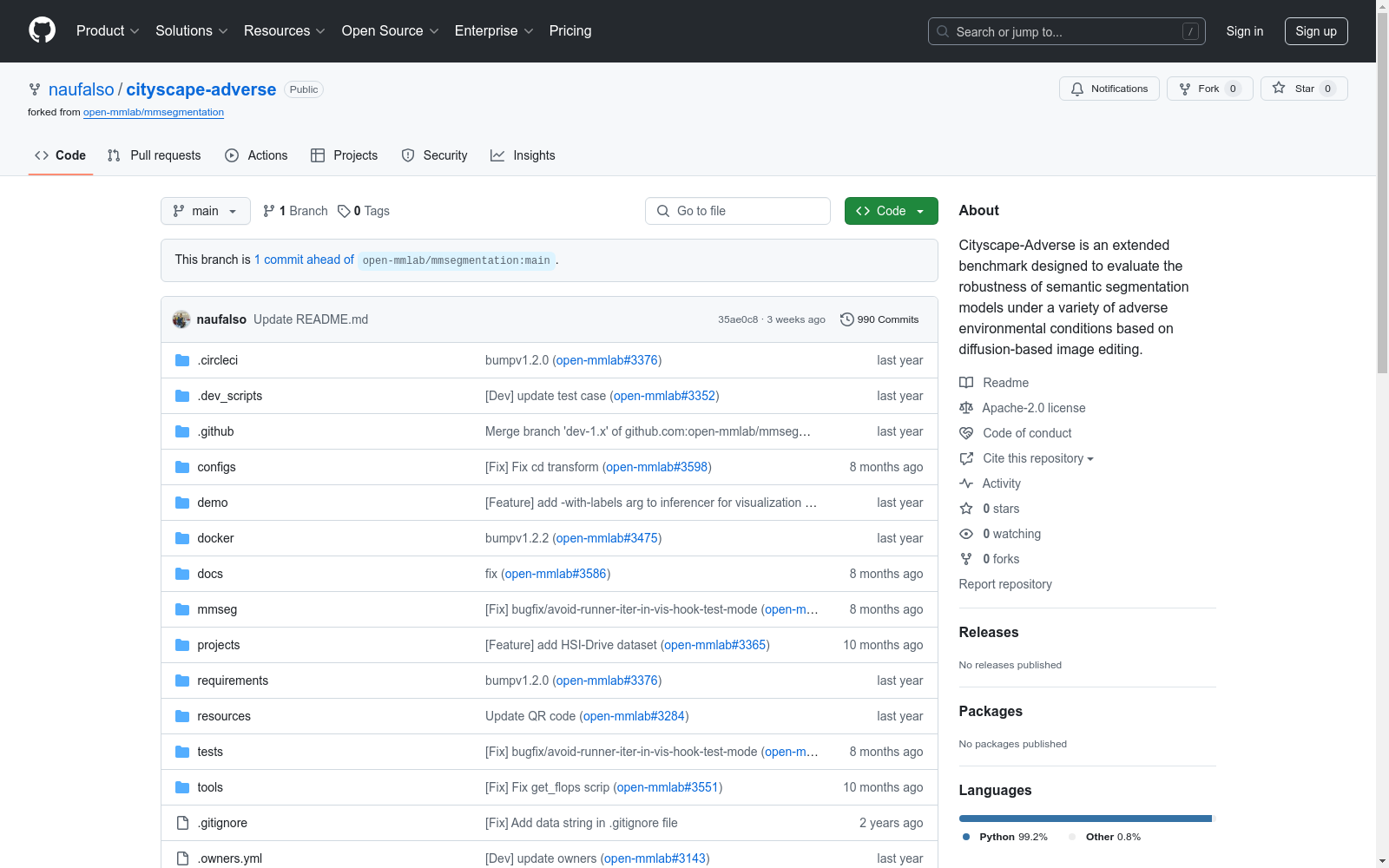Open the cityscape-adverse repository name link
The width and height of the screenshot is (1389, 868).
tap(201, 89)
